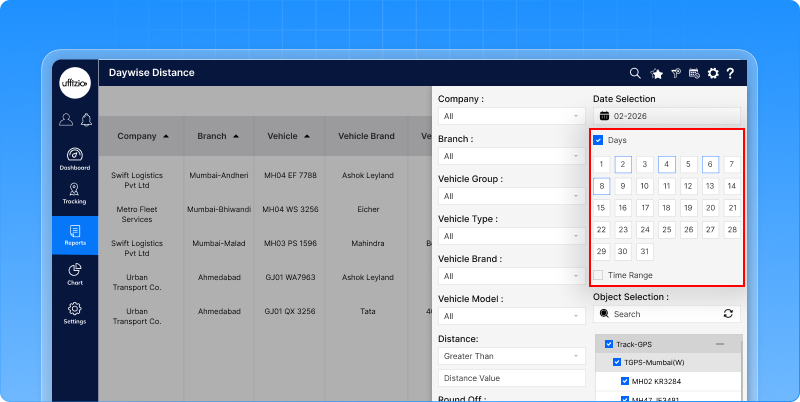Select day 15 in the calendar

coord(601,208)
